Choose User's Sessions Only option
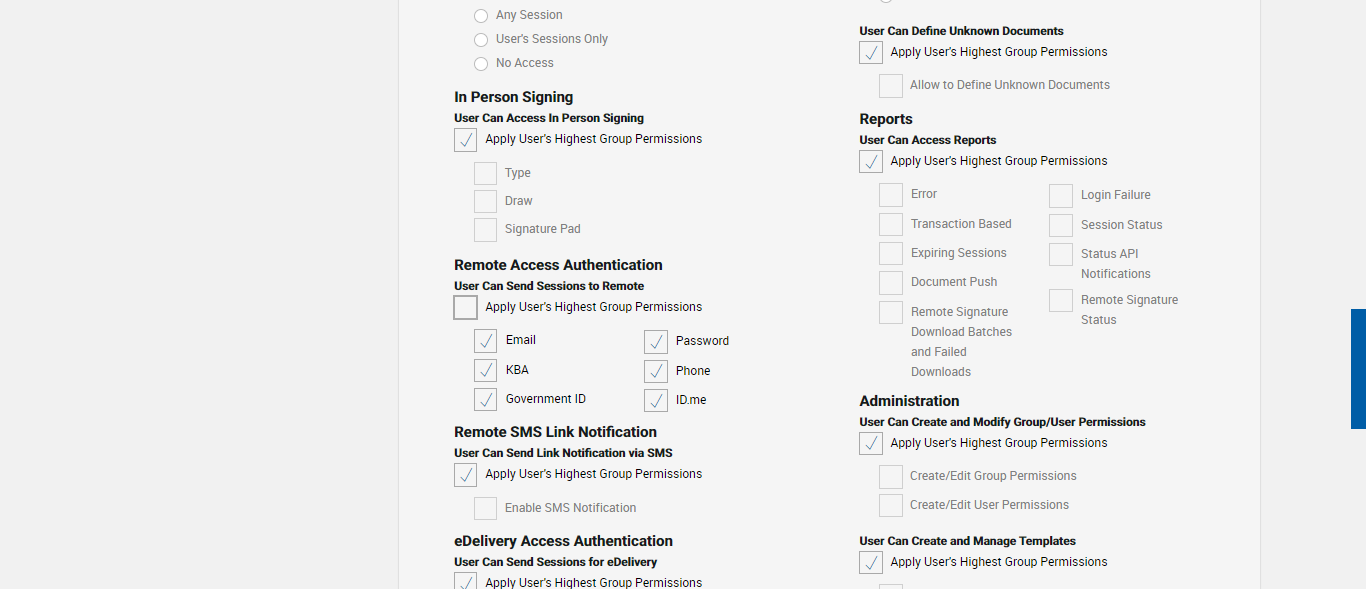This screenshot has height=589, width=1366. coord(481,40)
